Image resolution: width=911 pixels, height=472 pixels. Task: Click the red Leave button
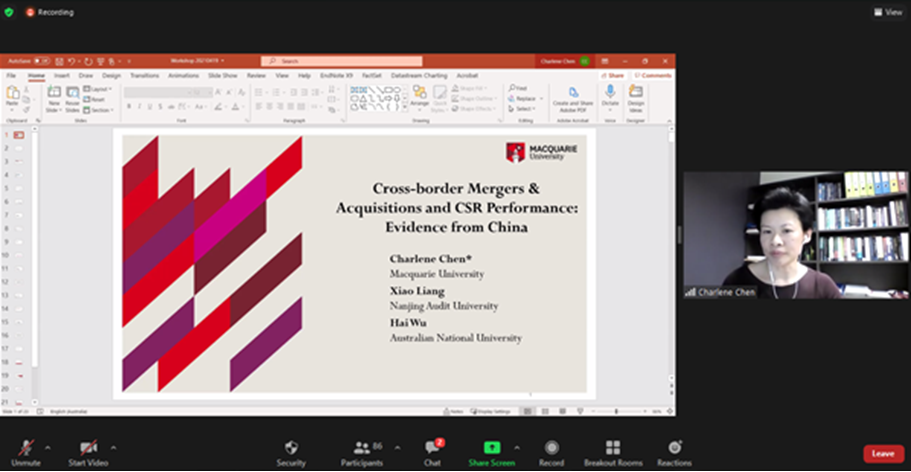point(882,453)
